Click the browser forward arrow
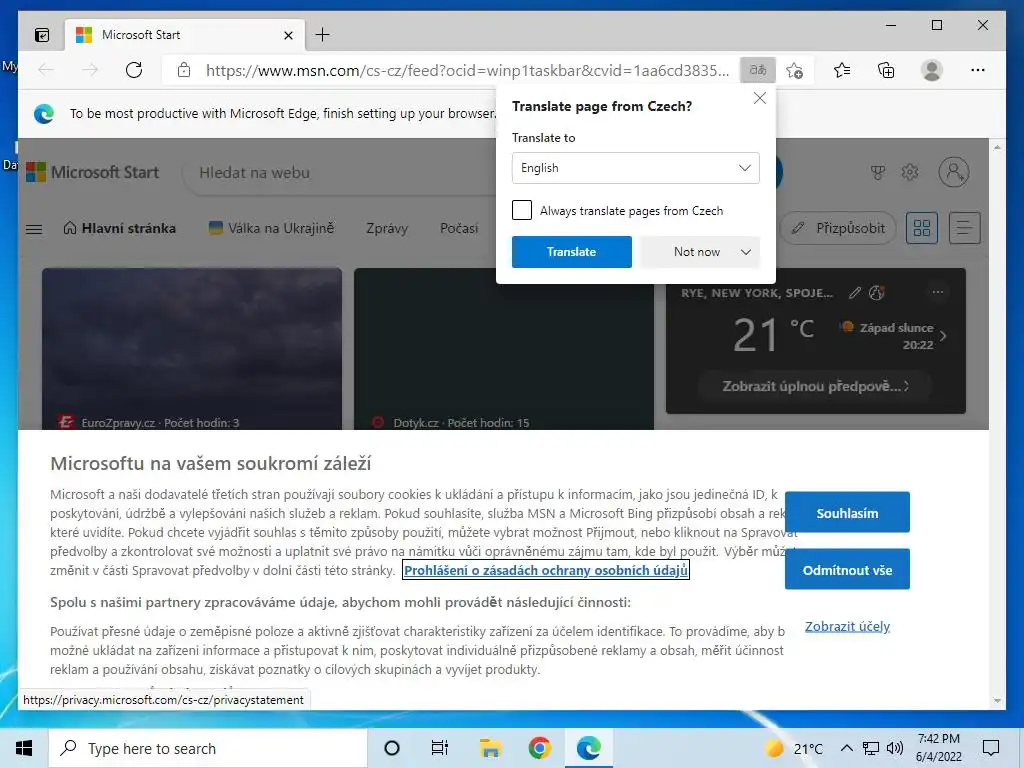The image size is (1024, 768). pyautogui.click(x=90, y=70)
